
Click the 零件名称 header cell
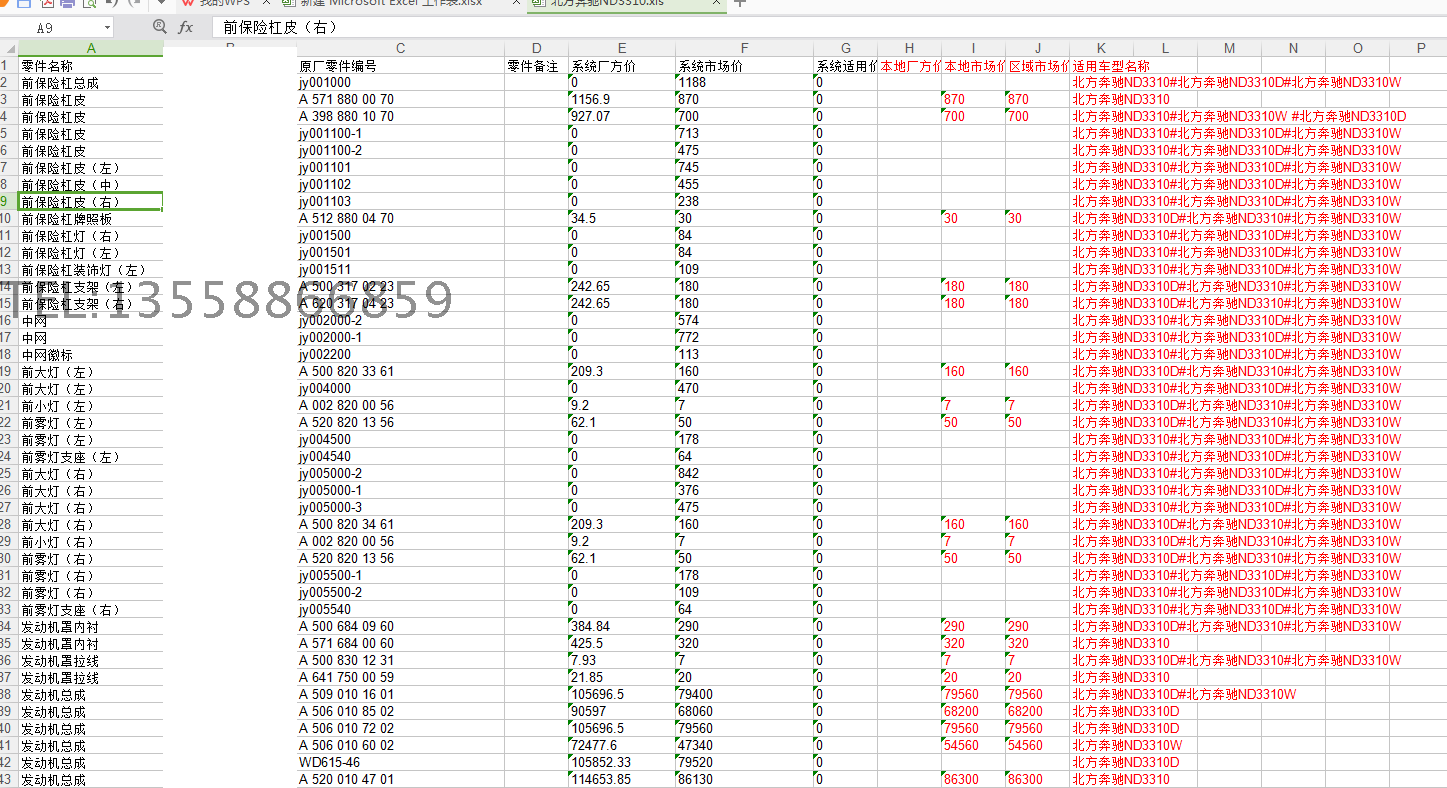click(x=91, y=66)
